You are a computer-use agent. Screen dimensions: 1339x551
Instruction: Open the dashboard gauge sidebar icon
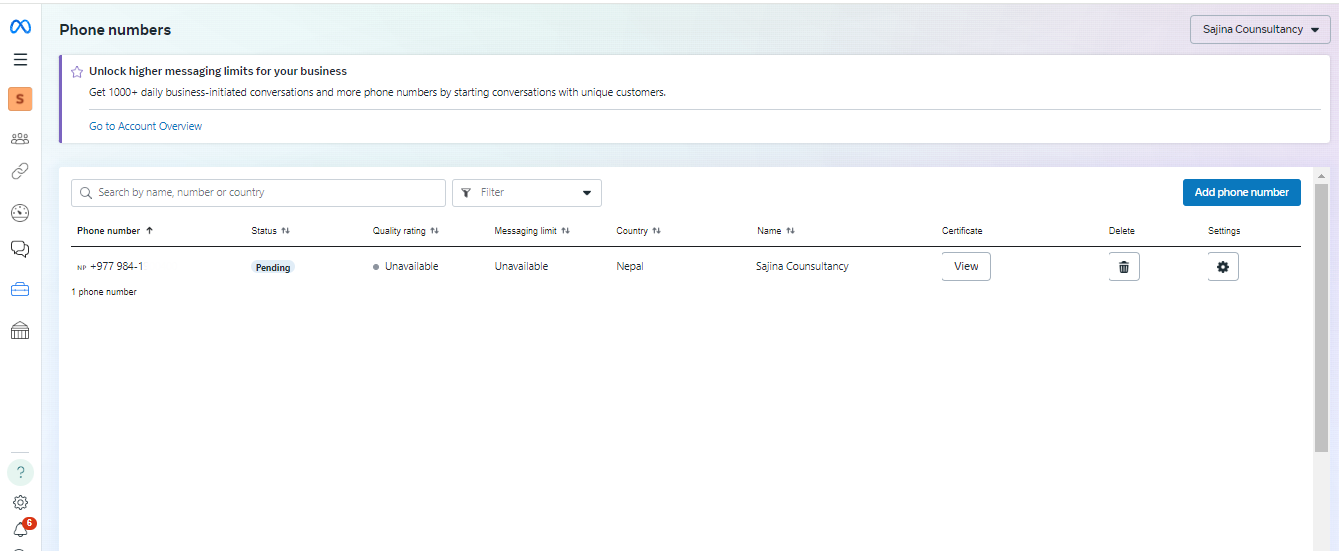click(x=20, y=212)
